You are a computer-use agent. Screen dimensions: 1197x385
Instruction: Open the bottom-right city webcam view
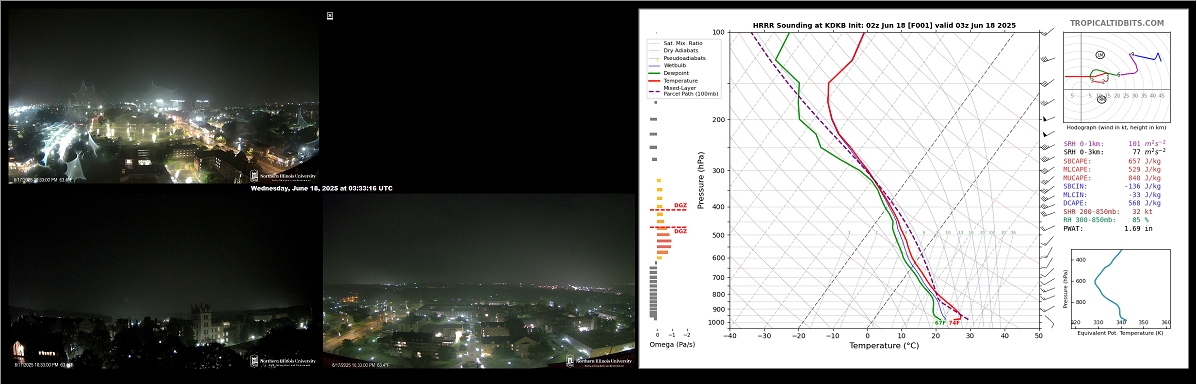[479, 280]
